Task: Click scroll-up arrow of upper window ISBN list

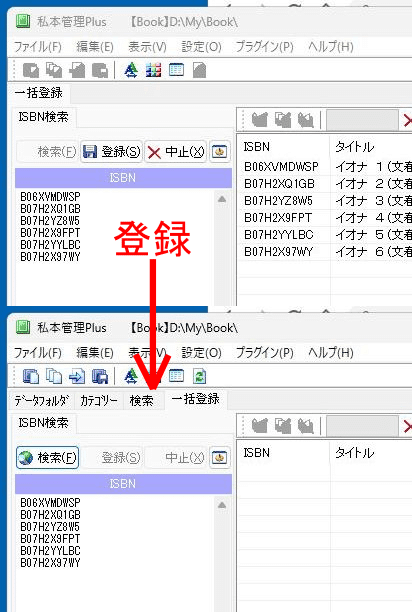Action: (222, 199)
